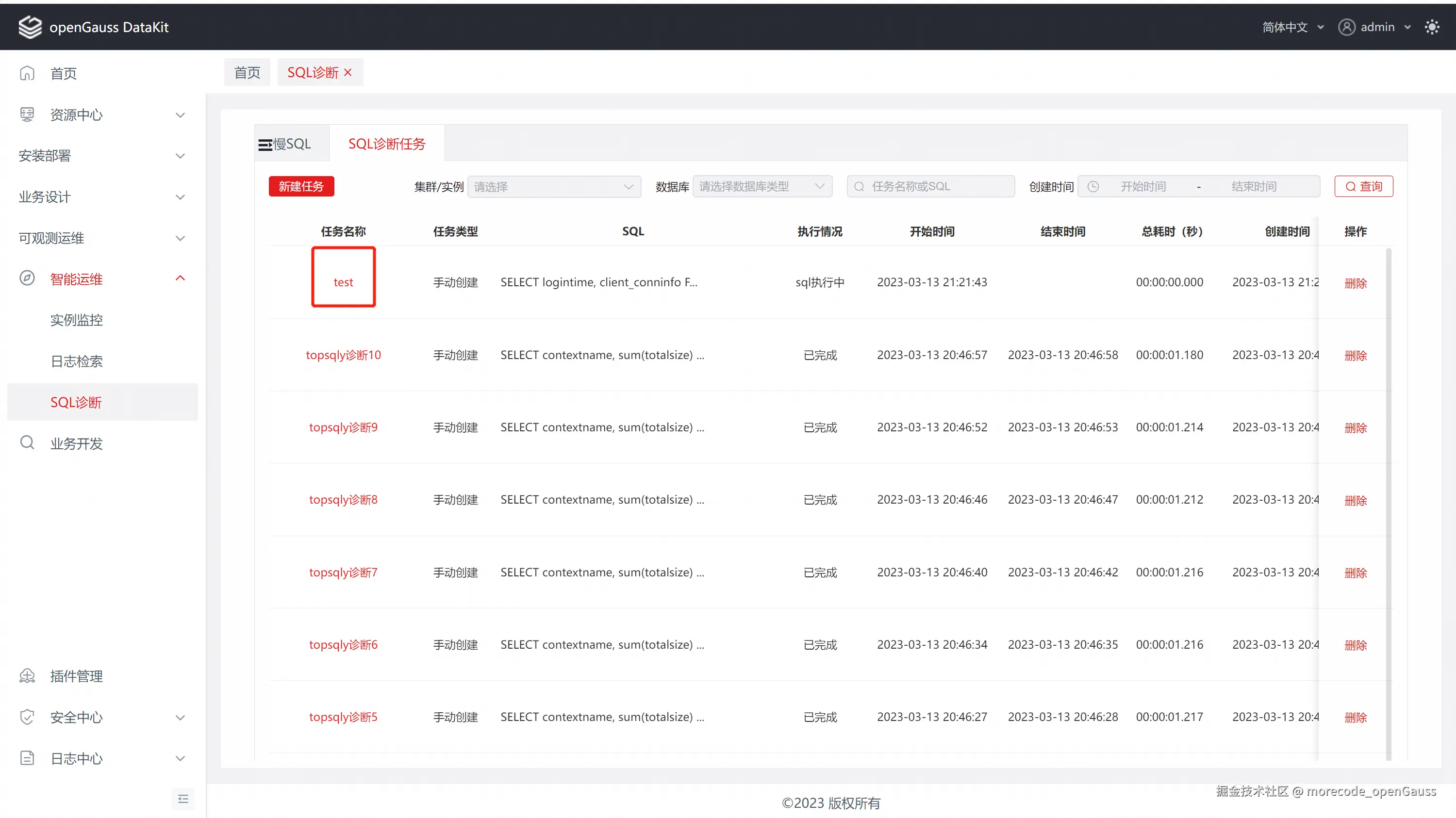Viewport: 1456px width, 818px height.
Task: Click the admin user avatar icon
Action: click(1346, 27)
